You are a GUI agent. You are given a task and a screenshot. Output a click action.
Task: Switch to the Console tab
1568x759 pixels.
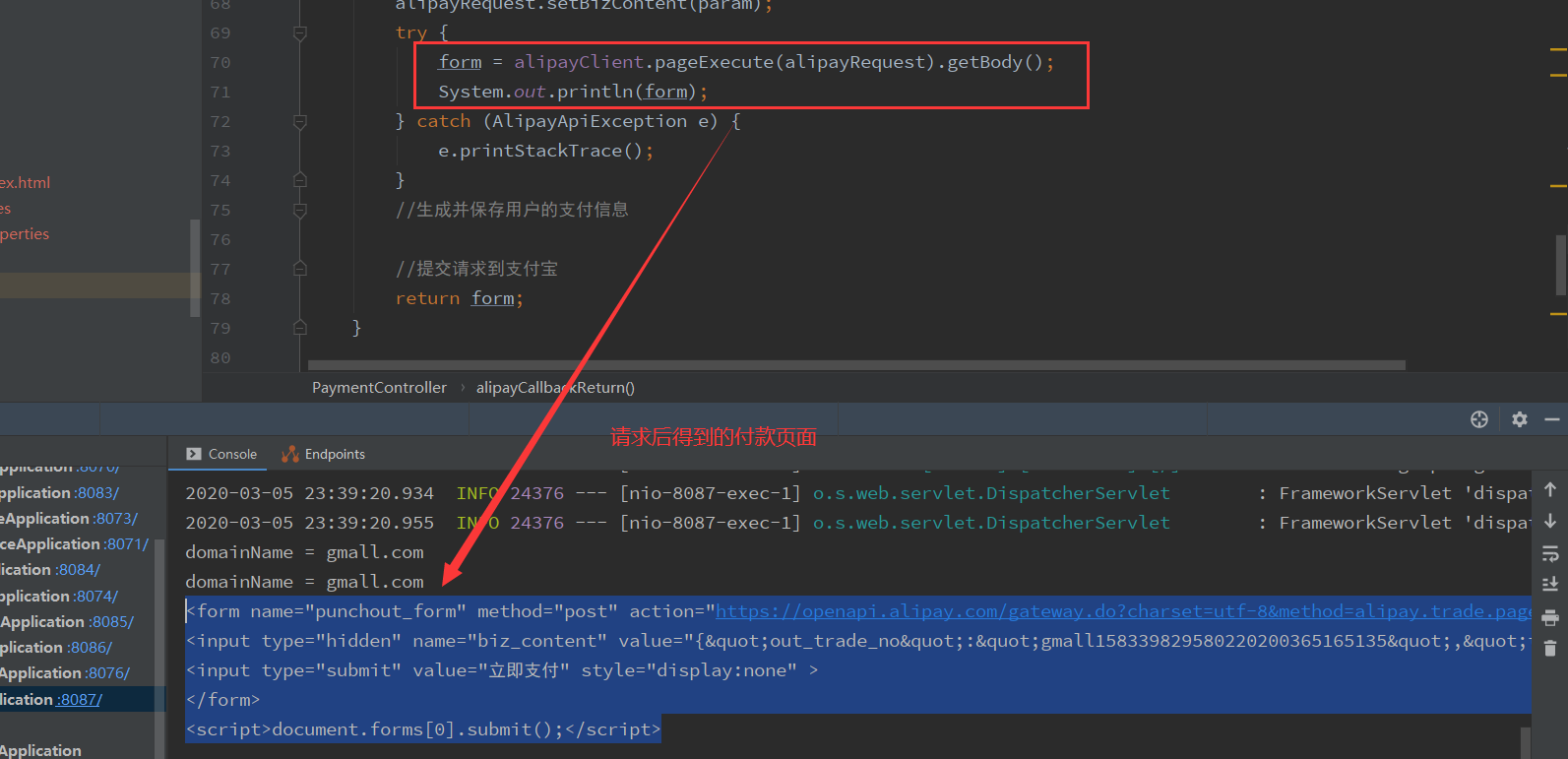click(x=222, y=454)
